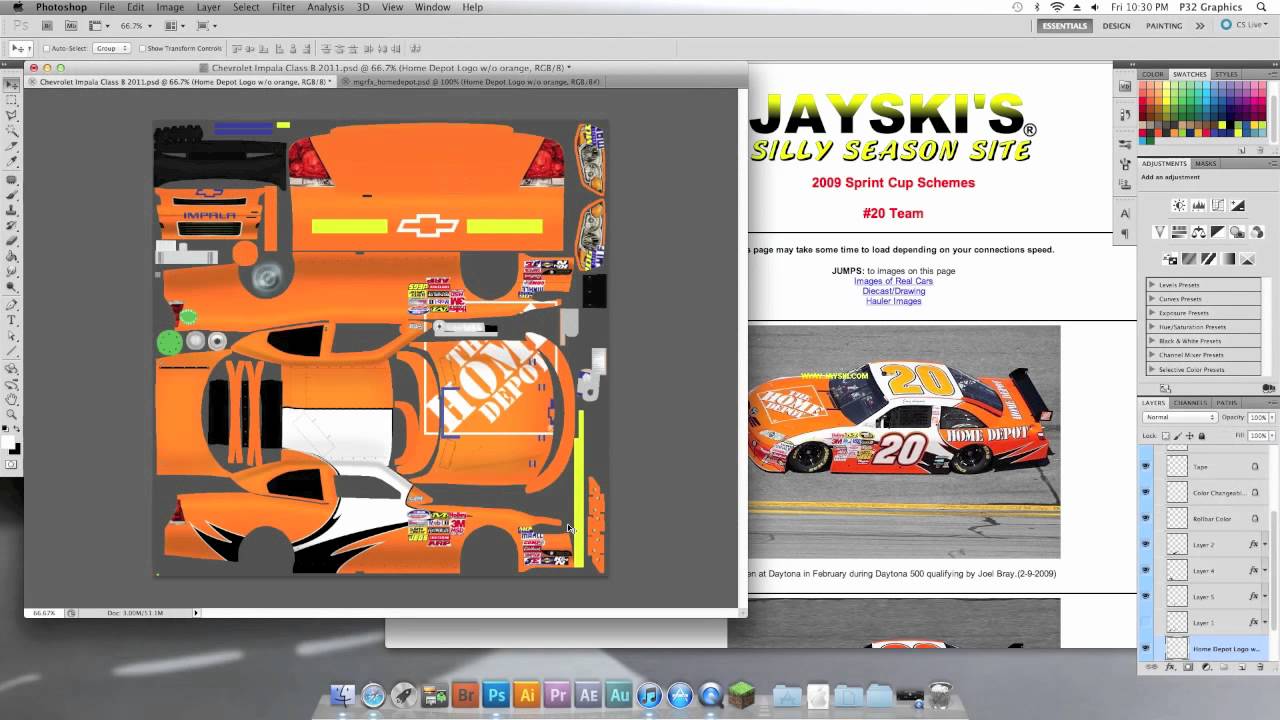The width and height of the screenshot is (1280, 720).
Task: Open Adobe Illustrator from the Dock
Action: tap(526, 695)
